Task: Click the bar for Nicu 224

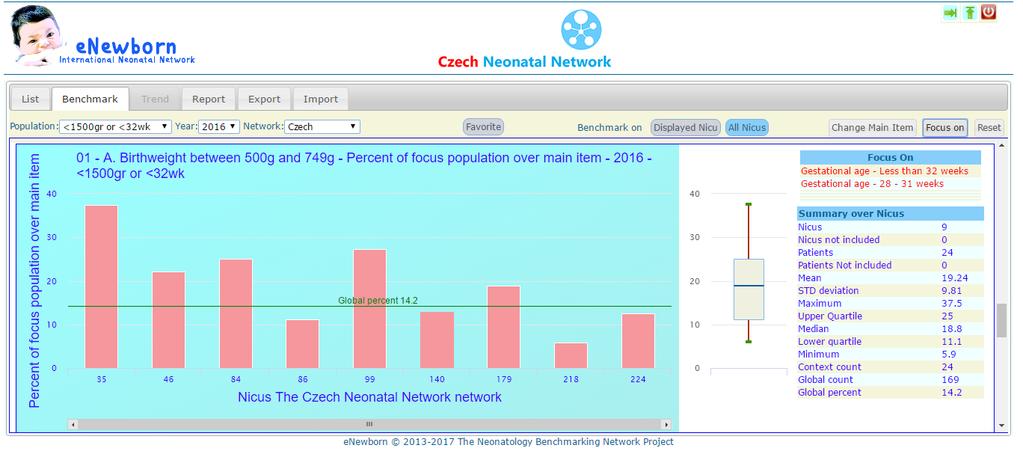Action: coord(638,341)
